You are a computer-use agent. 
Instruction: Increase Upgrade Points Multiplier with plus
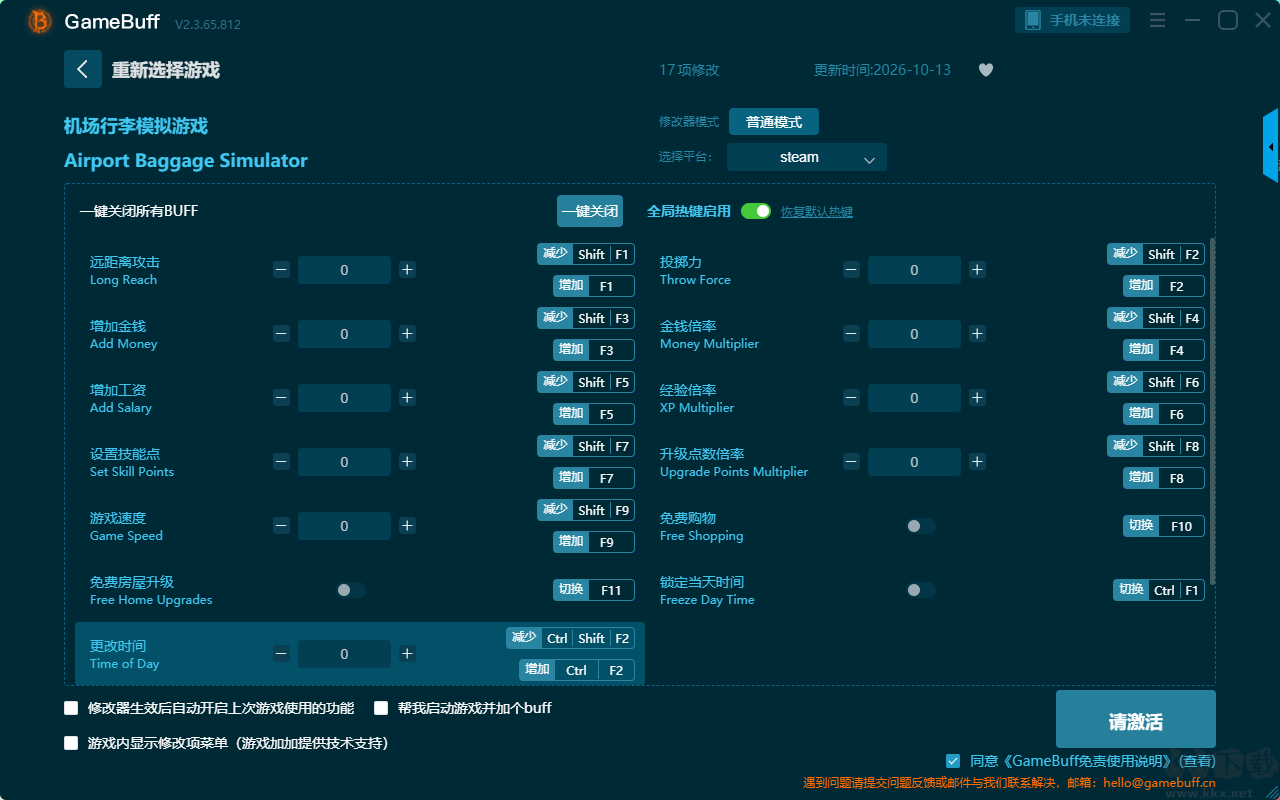(x=977, y=462)
